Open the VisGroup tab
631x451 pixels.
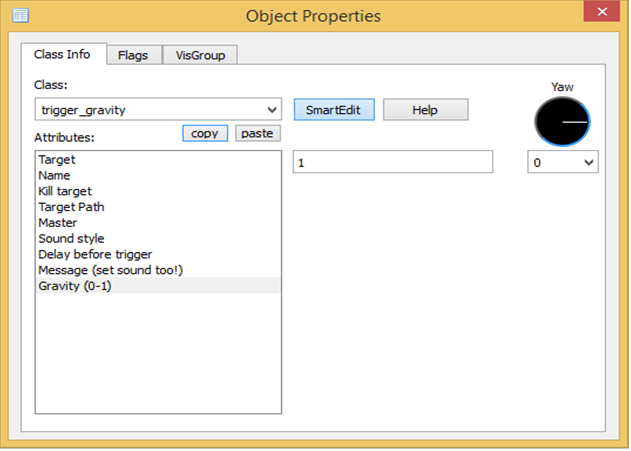[x=200, y=55]
